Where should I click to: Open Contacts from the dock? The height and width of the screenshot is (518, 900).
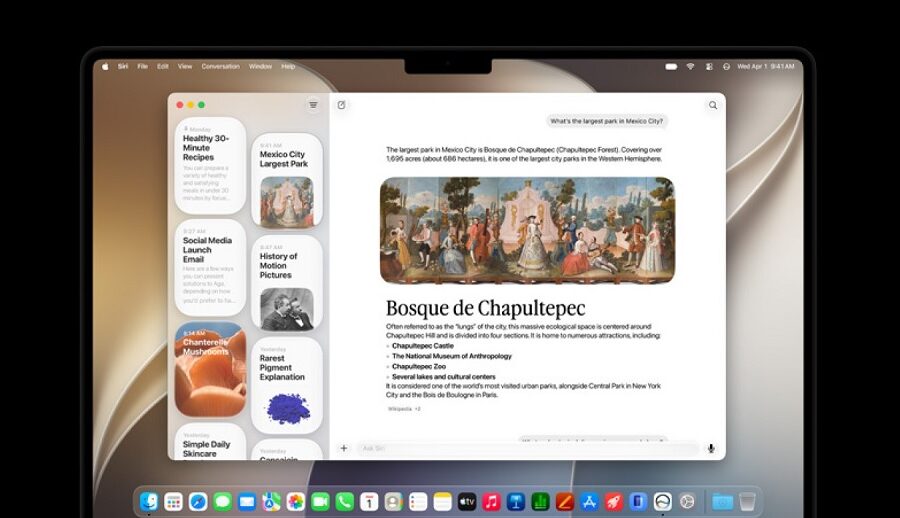(393, 502)
